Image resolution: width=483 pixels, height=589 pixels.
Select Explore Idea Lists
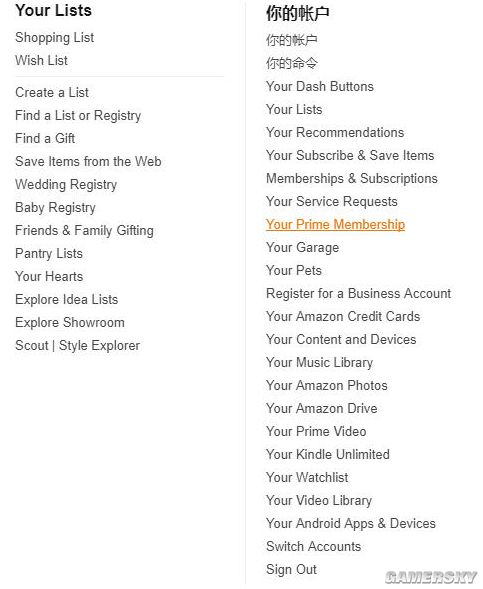point(66,300)
